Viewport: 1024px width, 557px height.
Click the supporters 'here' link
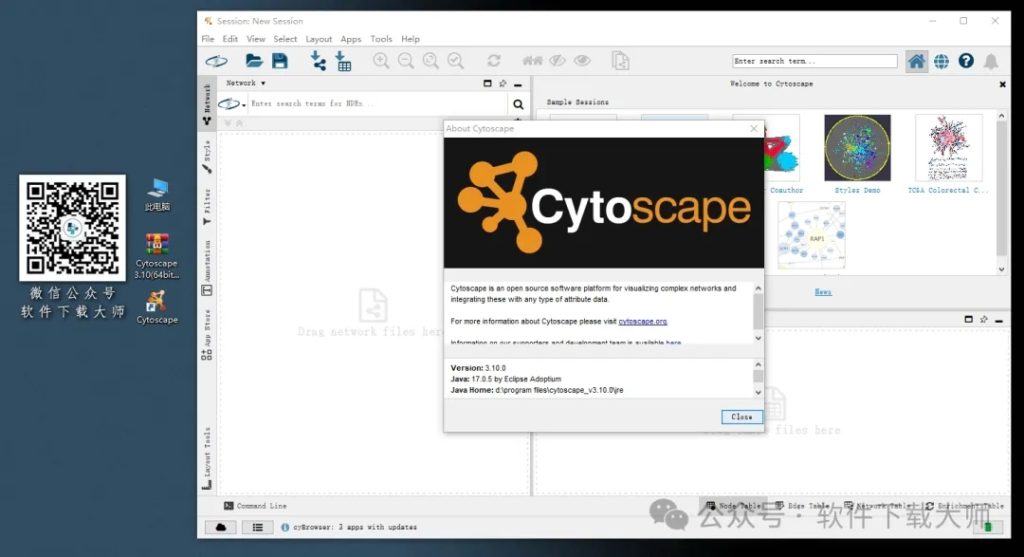point(673,342)
